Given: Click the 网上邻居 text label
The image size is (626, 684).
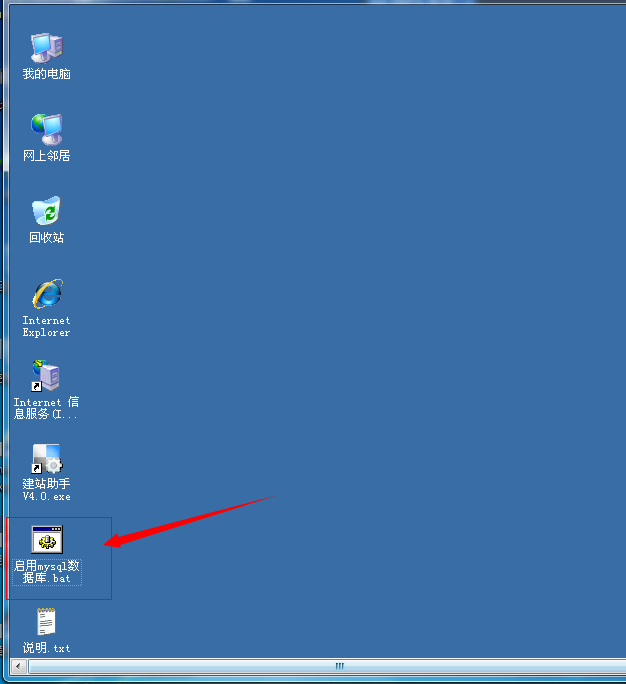Looking at the screenshot, I should [46, 156].
